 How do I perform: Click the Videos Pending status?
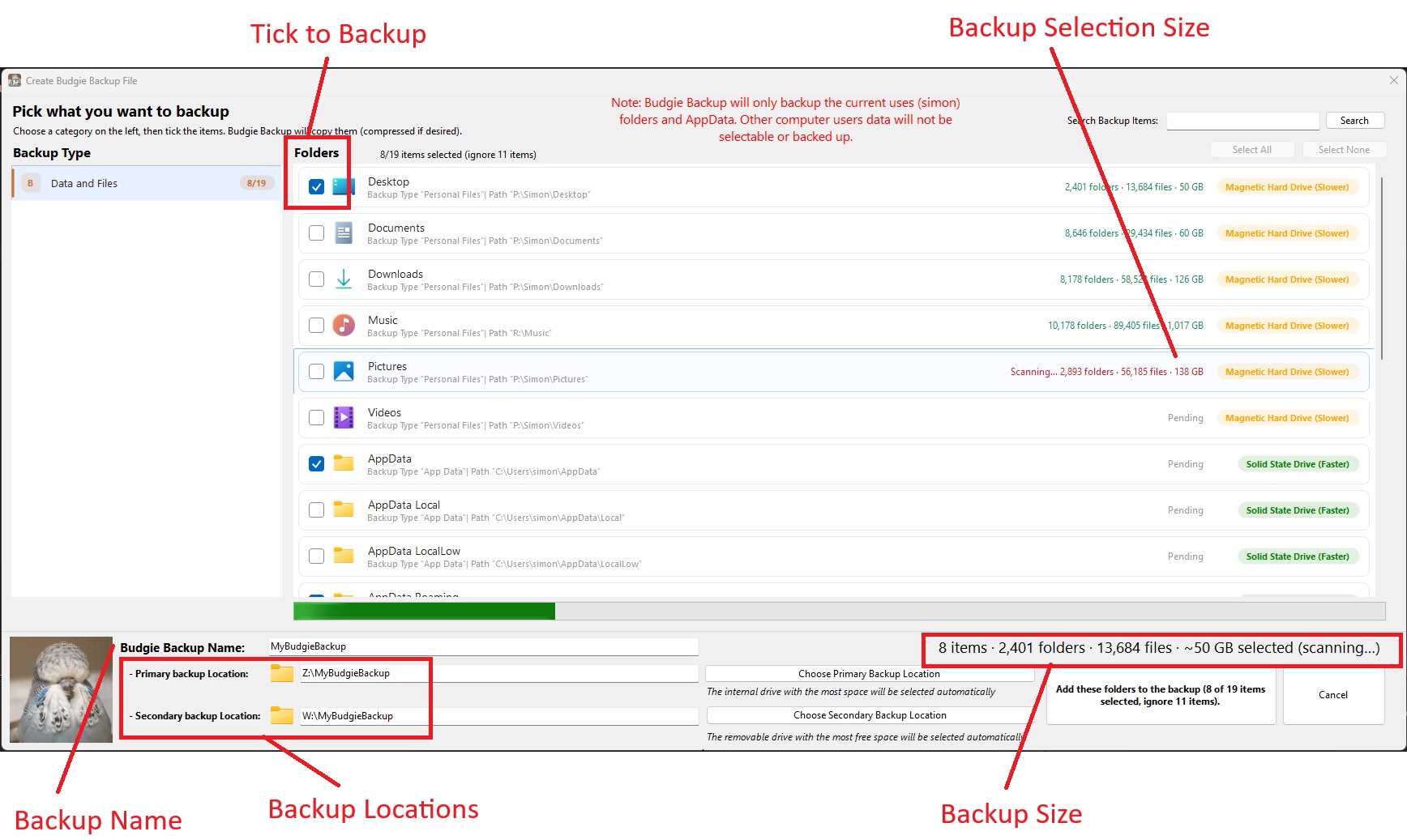[x=1185, y=418]
